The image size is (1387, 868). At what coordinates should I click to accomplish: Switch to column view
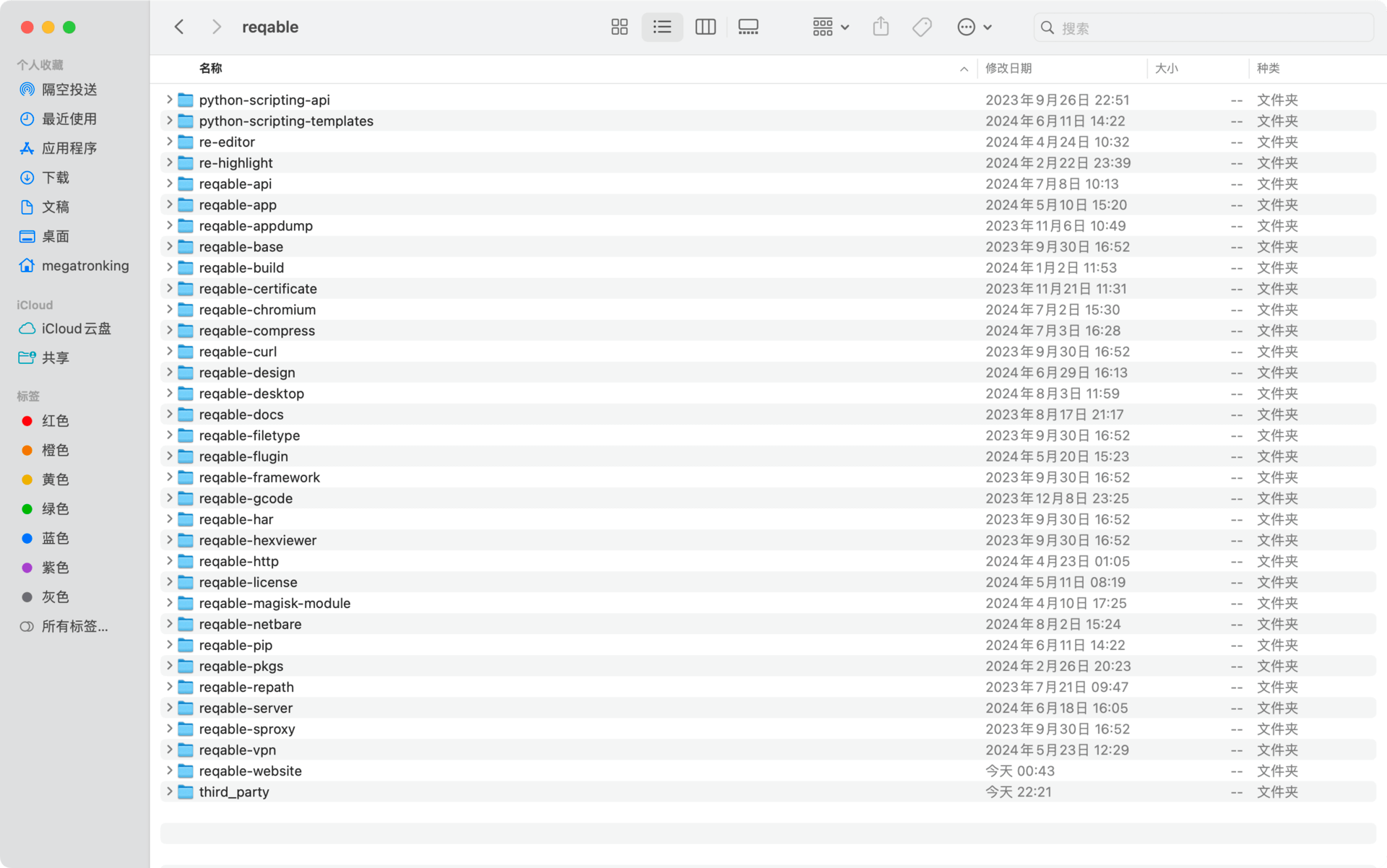705,27
